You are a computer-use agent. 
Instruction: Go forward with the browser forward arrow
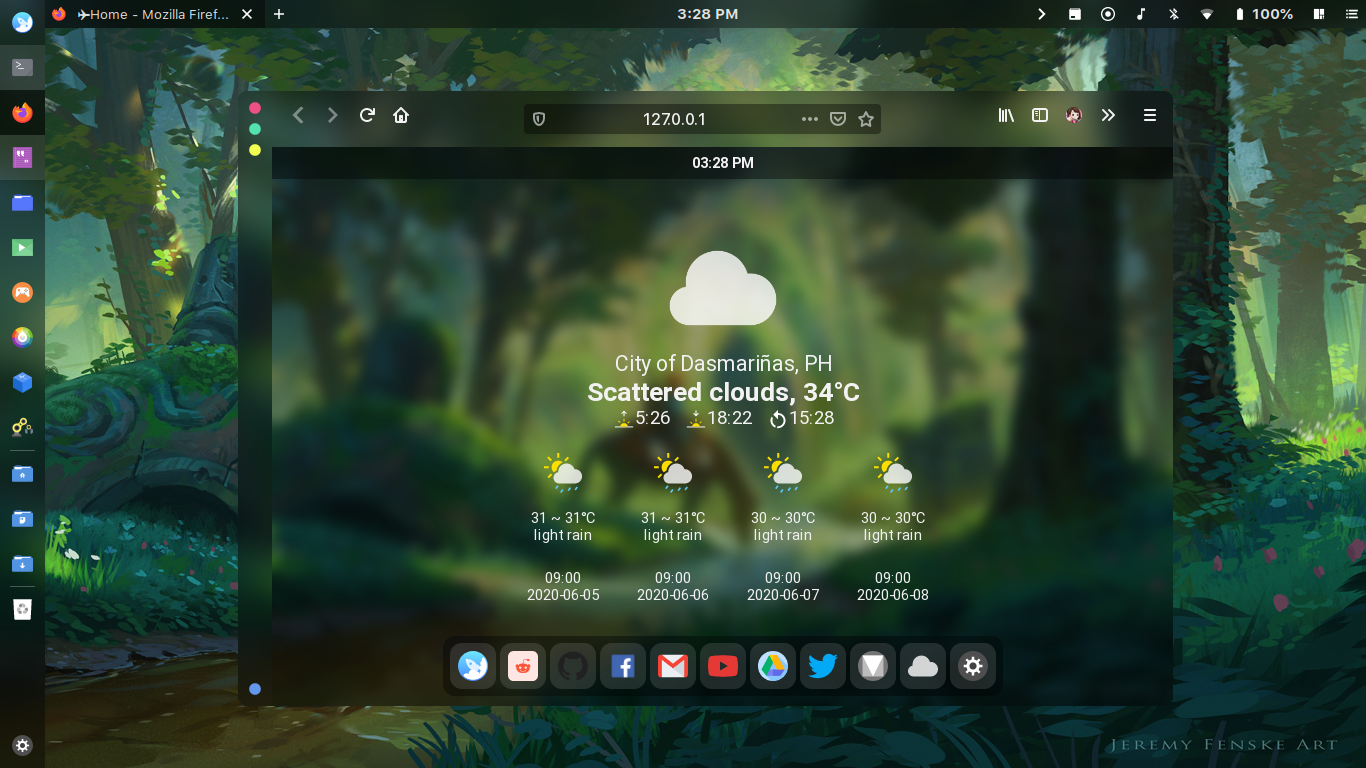pyautogui.click(x=333, y=116)
